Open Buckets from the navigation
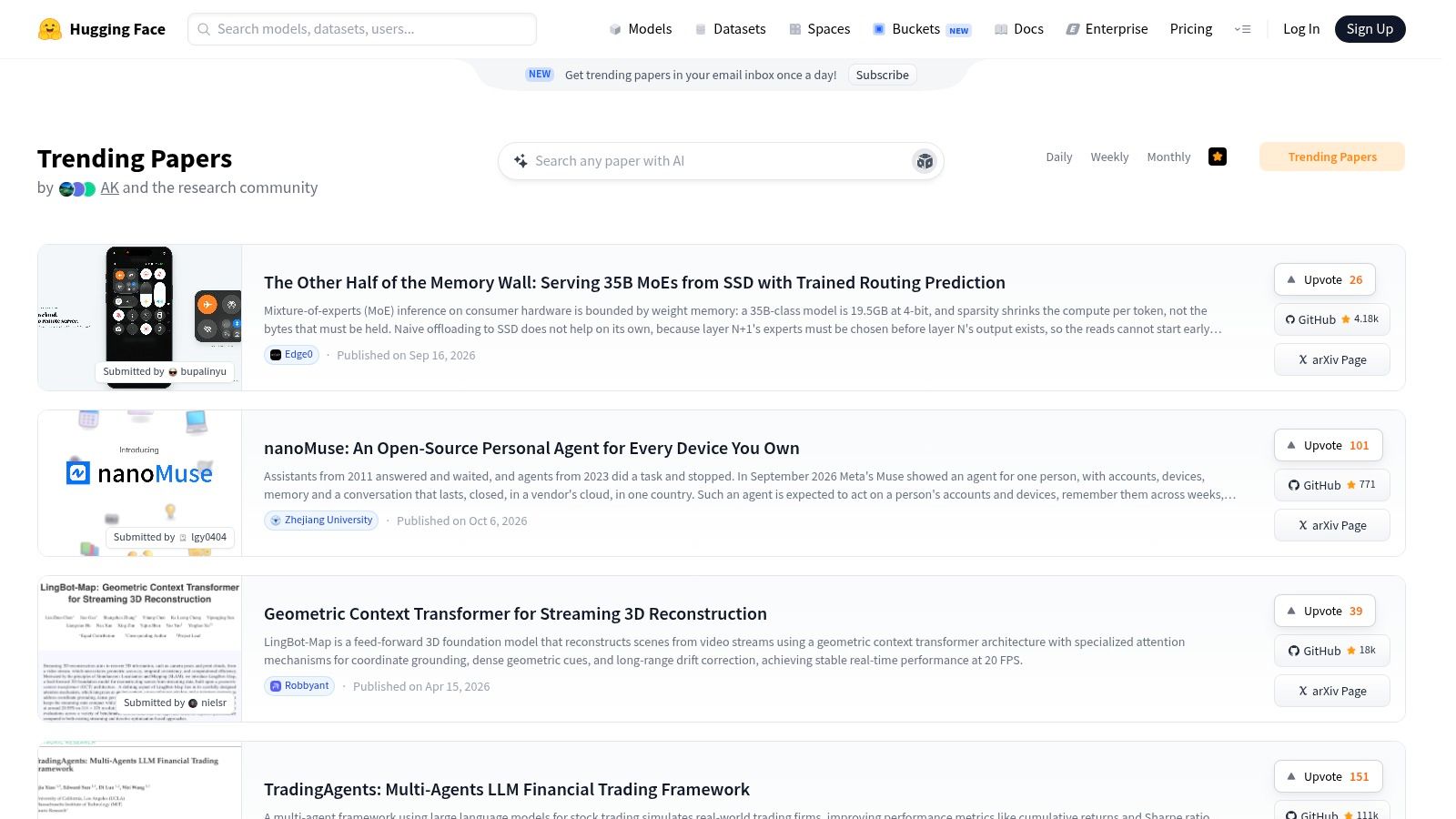The height and width of the screenshot is (819, 1456). tap(922, 29)
